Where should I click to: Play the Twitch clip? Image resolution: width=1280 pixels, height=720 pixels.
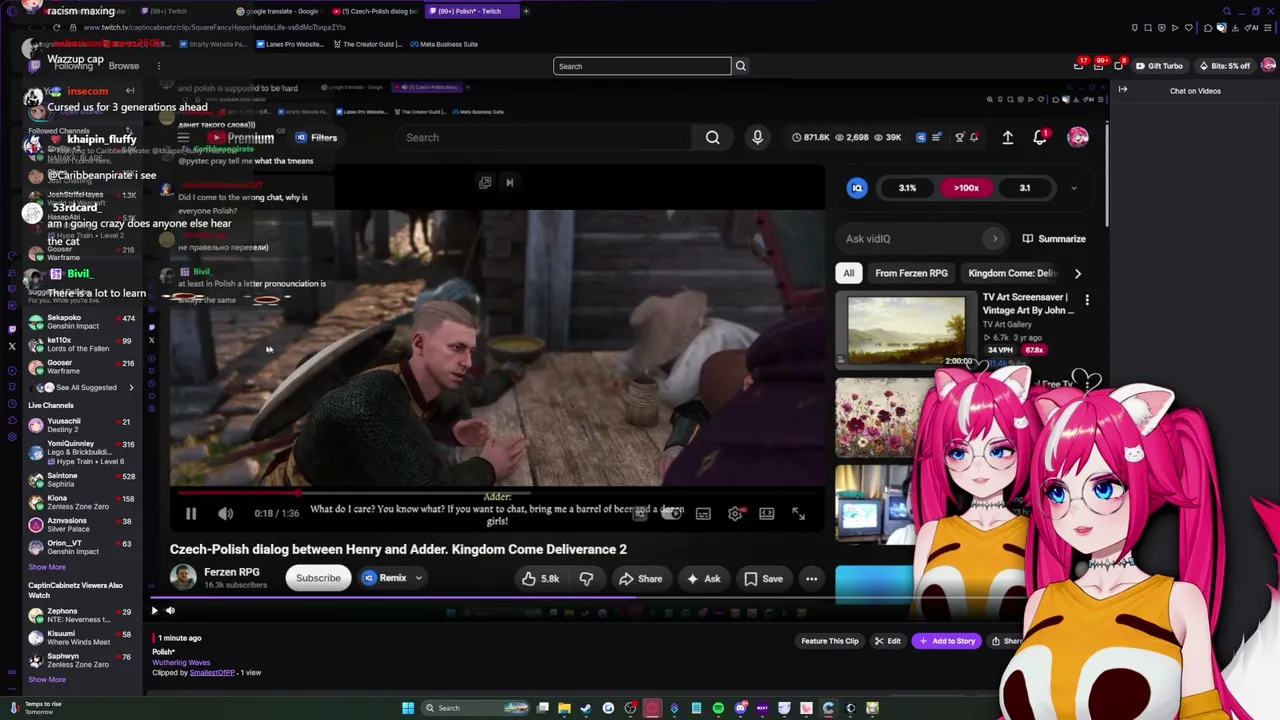154,611
